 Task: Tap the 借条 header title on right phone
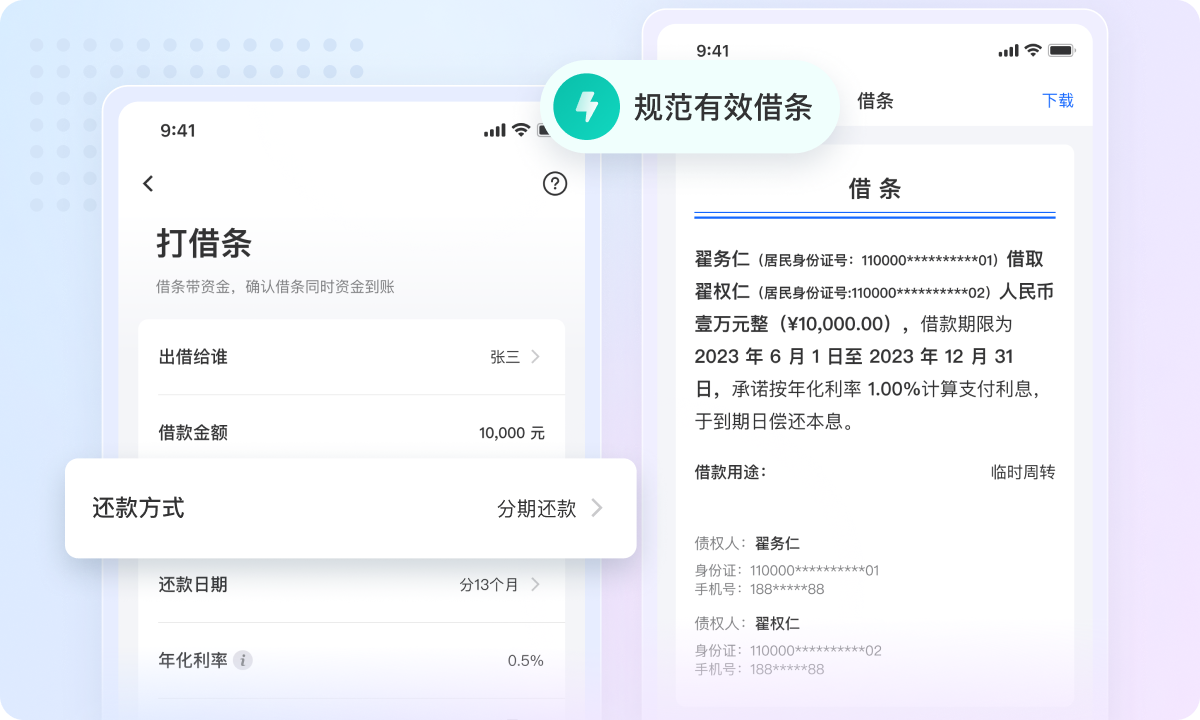coord(875,100)
